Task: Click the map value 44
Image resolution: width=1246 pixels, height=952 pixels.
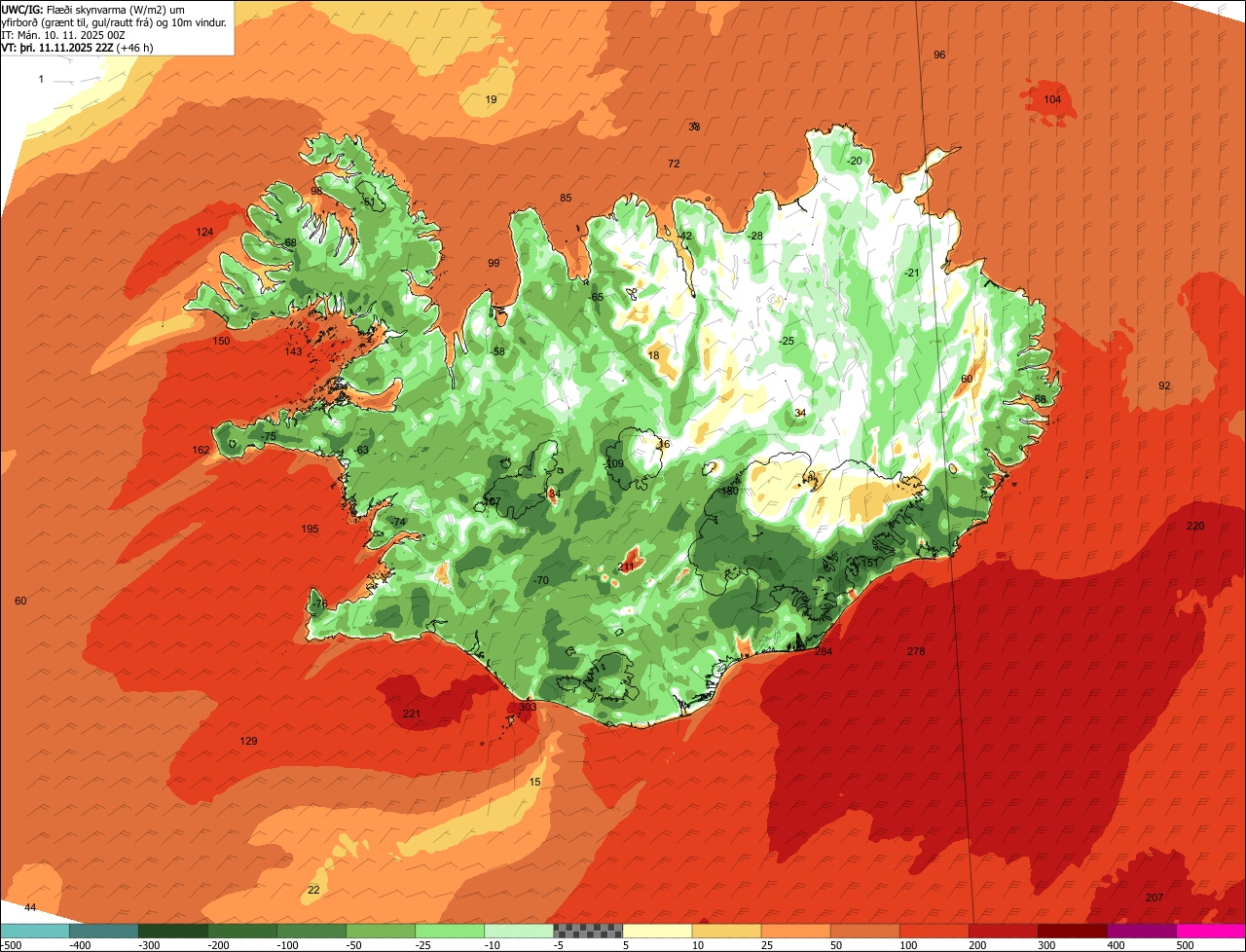Action: (30, 907)
